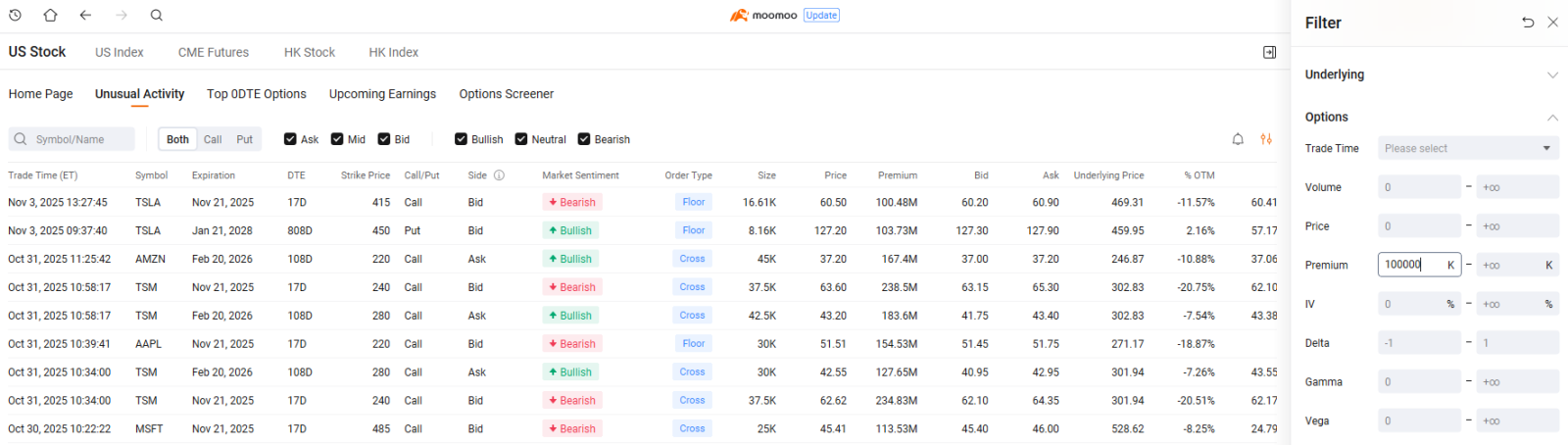Toggle the Neutral checkbox

521,139
